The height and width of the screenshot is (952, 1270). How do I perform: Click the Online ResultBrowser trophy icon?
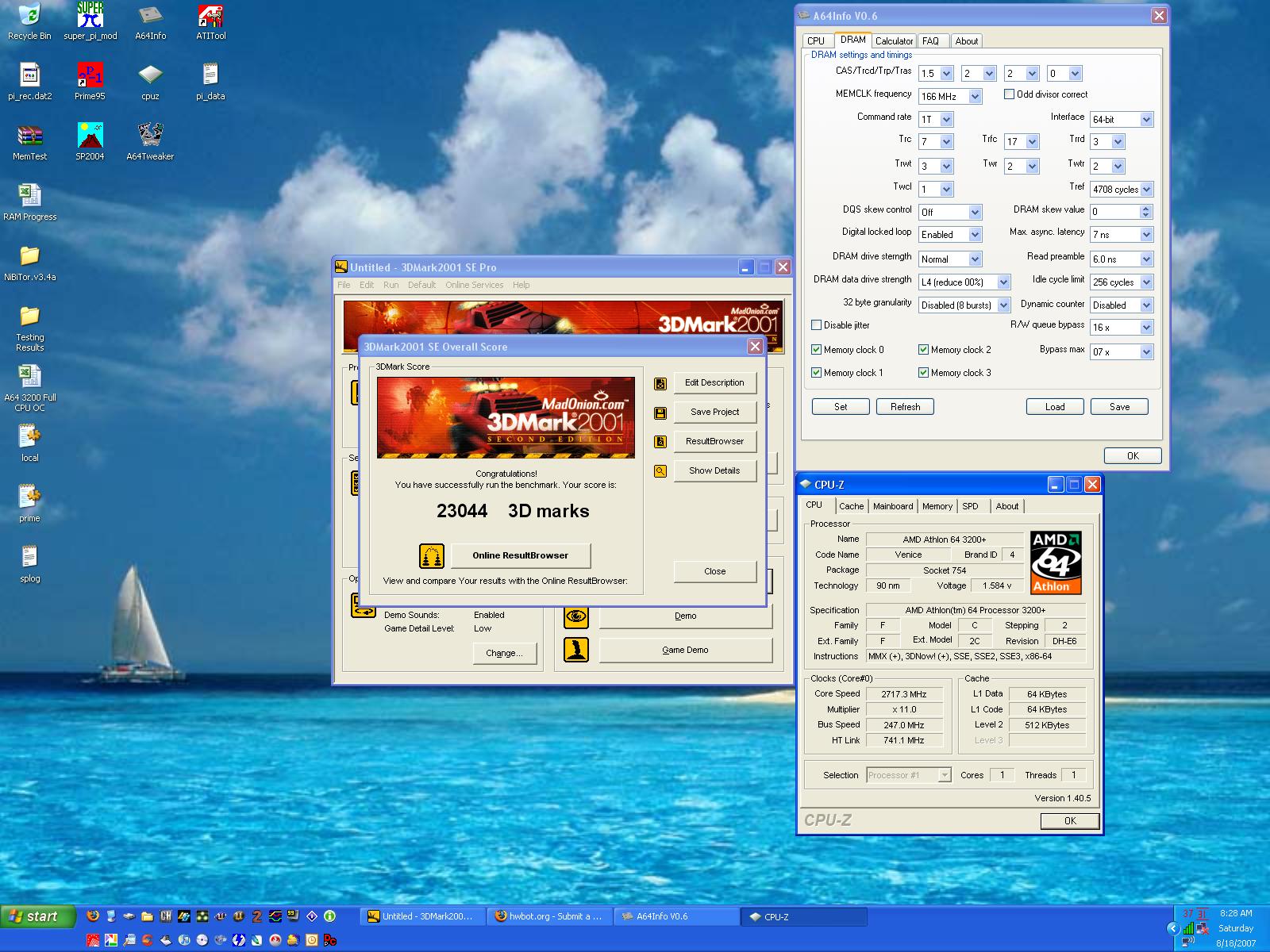pos(432,555)
